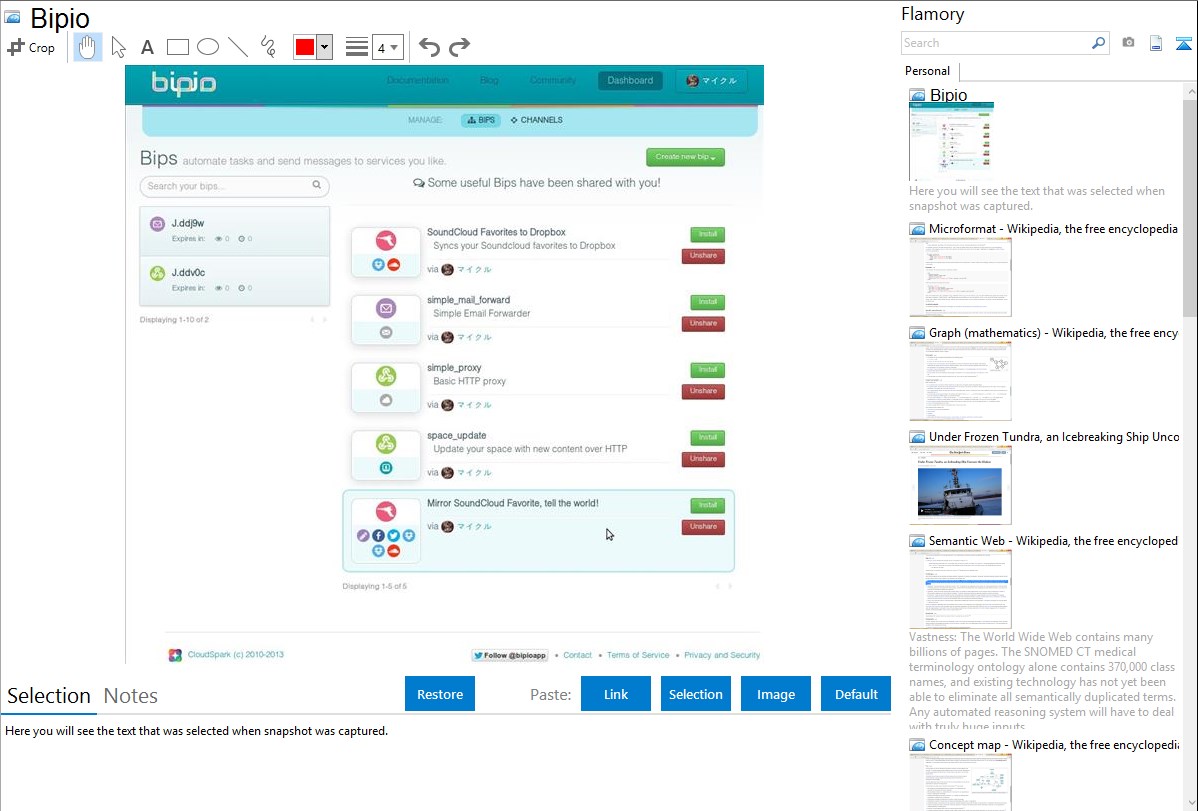This screenshot has width=1198, height=811.
Task: Switch to the Selection tab
Action: (x=49, y=696)
